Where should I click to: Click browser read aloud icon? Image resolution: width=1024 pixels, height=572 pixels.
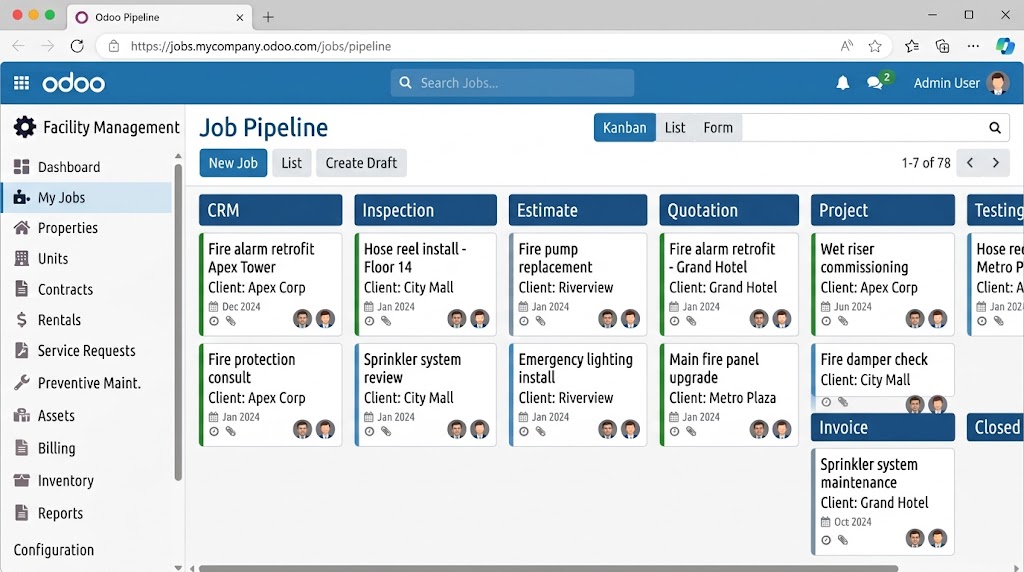(846, 46)
